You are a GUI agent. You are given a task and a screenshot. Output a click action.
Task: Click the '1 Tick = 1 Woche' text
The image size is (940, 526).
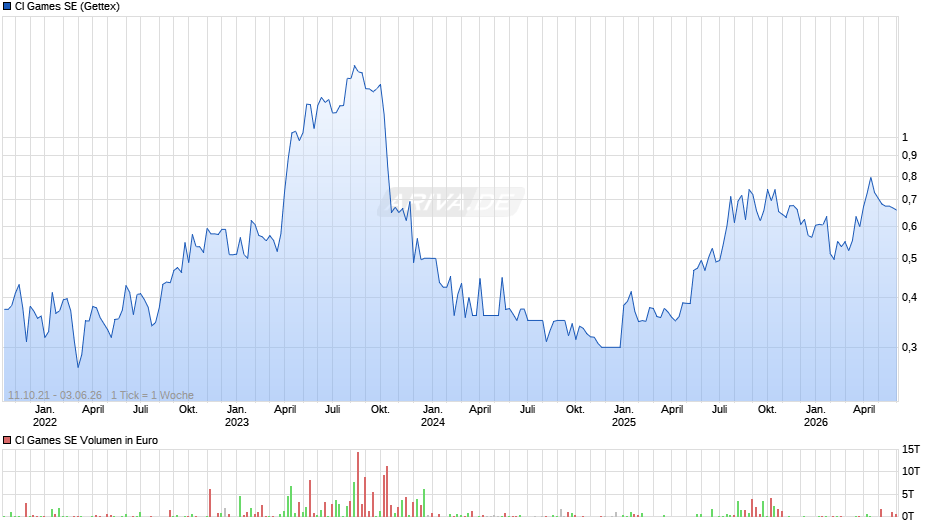pyautogui.click(x=152, y=395)
